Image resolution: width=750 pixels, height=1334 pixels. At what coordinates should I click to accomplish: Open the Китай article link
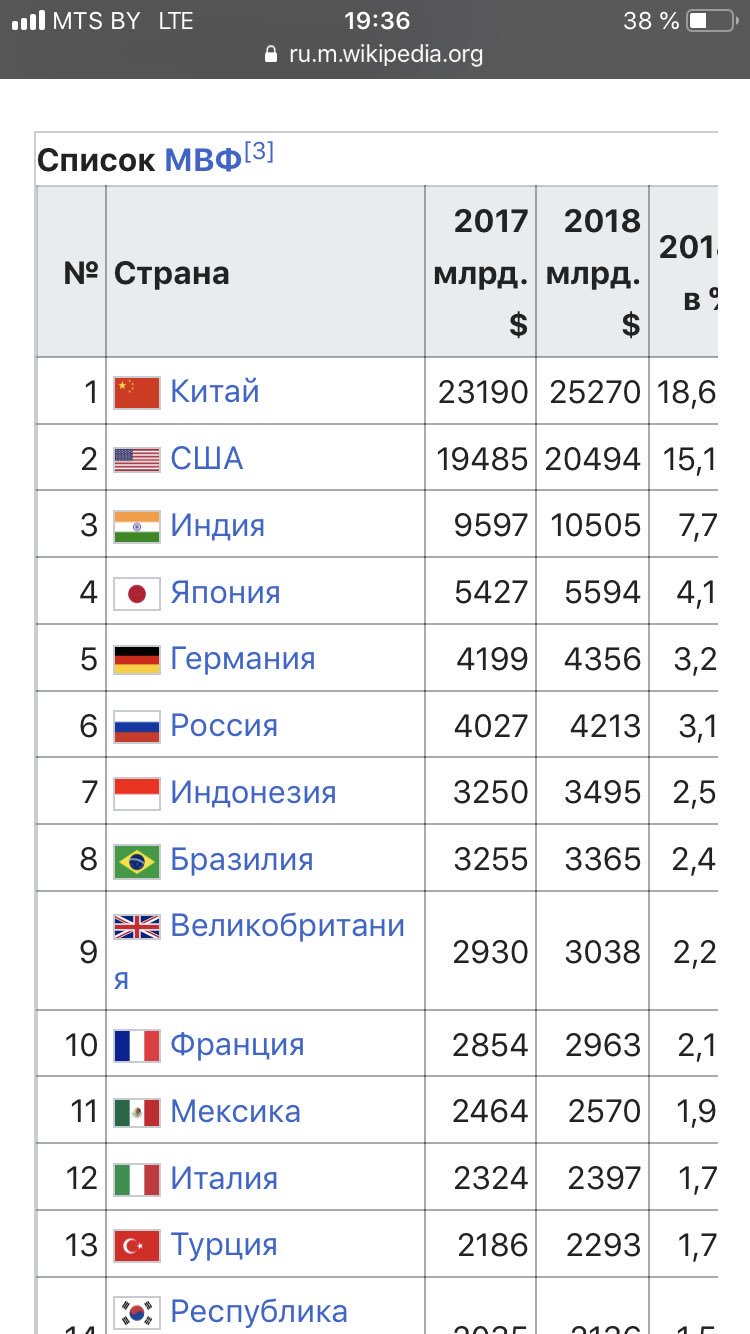coord(215,391)
